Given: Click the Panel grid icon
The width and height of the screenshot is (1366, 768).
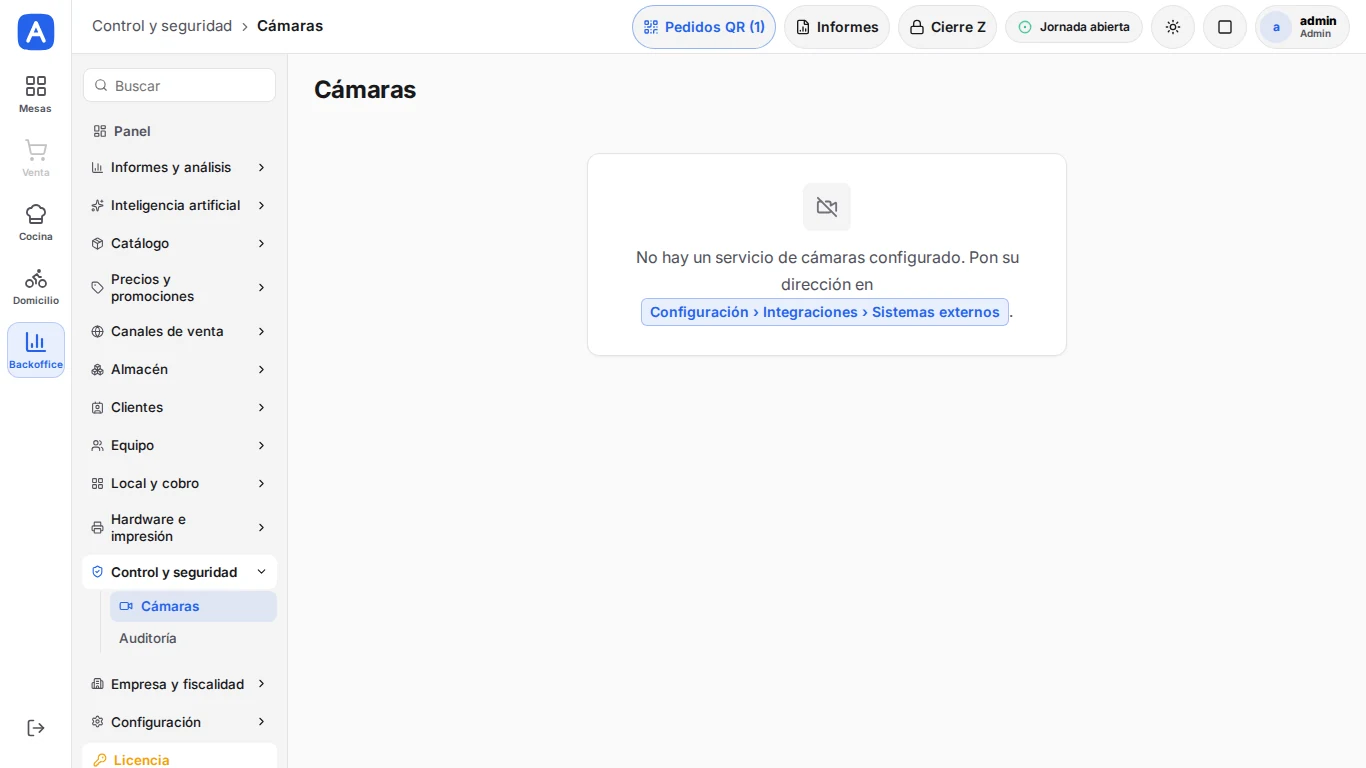Looking at the screenshot, I should [x=99, y=131].
